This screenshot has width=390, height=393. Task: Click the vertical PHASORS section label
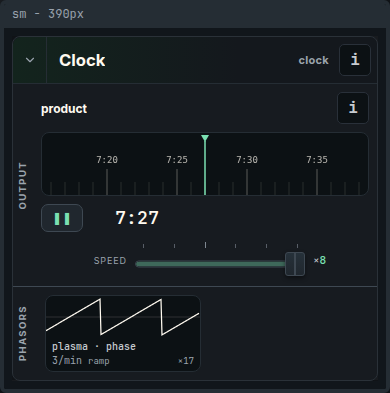[23, 334]
